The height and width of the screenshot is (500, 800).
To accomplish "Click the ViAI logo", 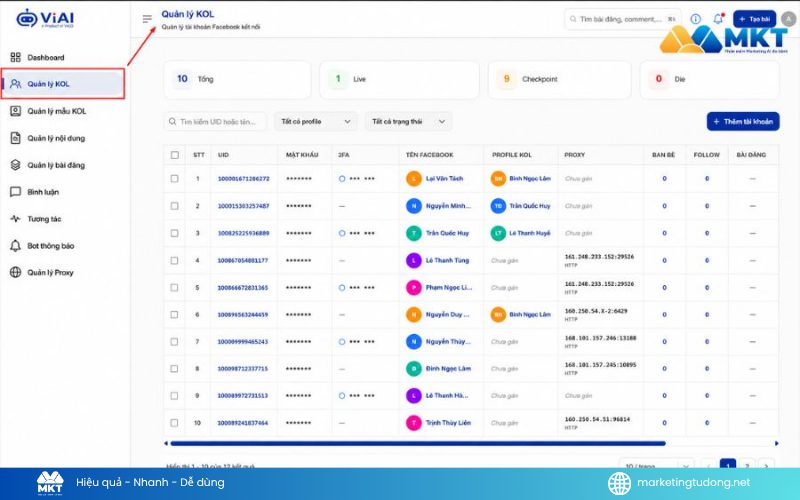I will click(45, 18).
